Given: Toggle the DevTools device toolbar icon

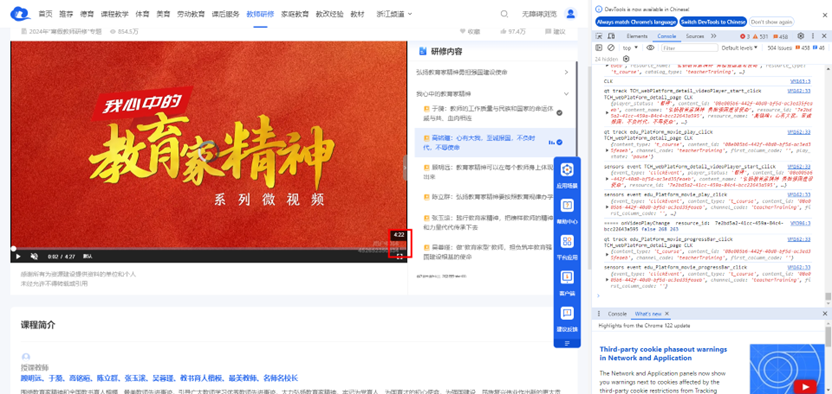Looking at the screenshot, I should (611, 36).
